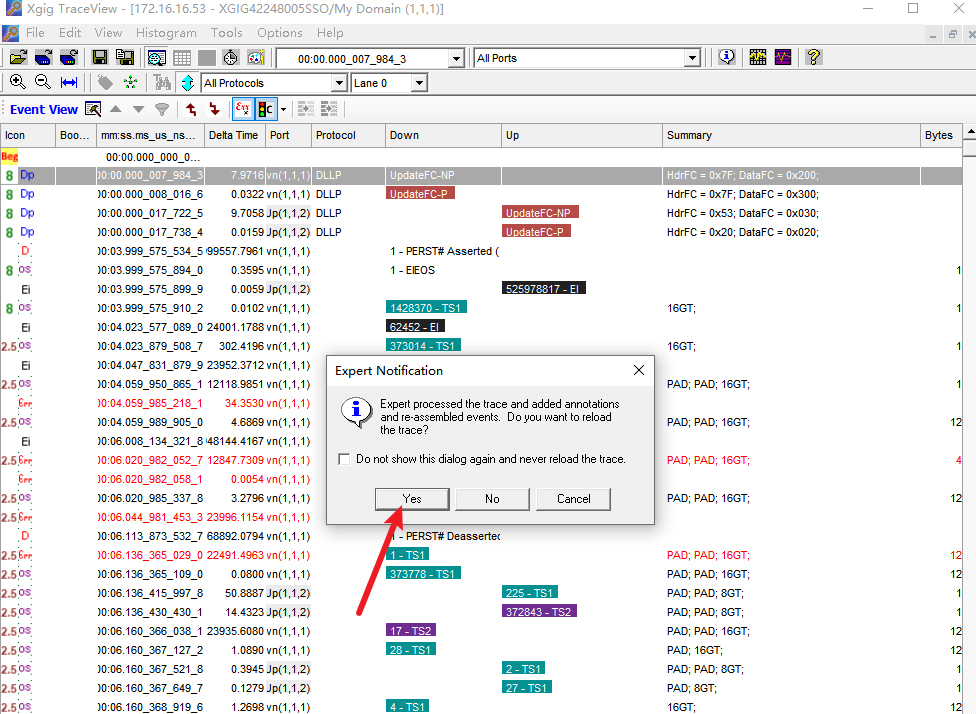Click the single floppy disk save icon
976x714 pixels.
coord(100,58)
